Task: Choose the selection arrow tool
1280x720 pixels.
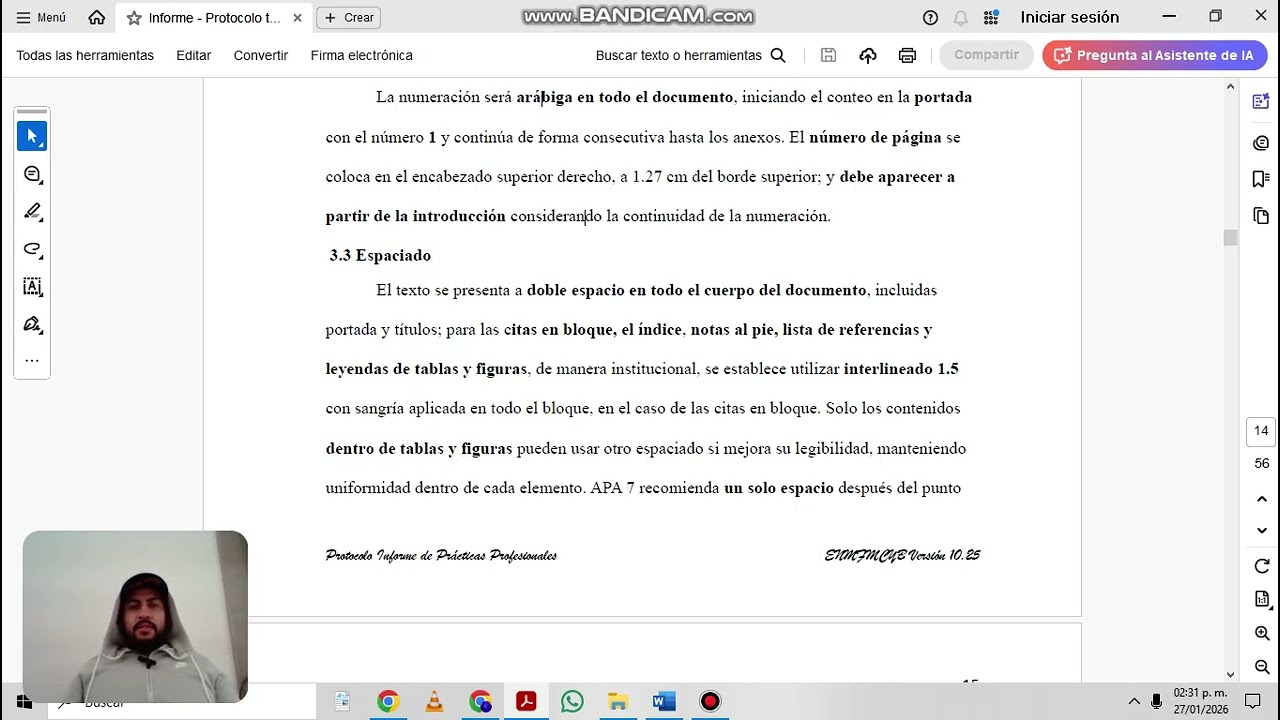Action: (32, 136)
